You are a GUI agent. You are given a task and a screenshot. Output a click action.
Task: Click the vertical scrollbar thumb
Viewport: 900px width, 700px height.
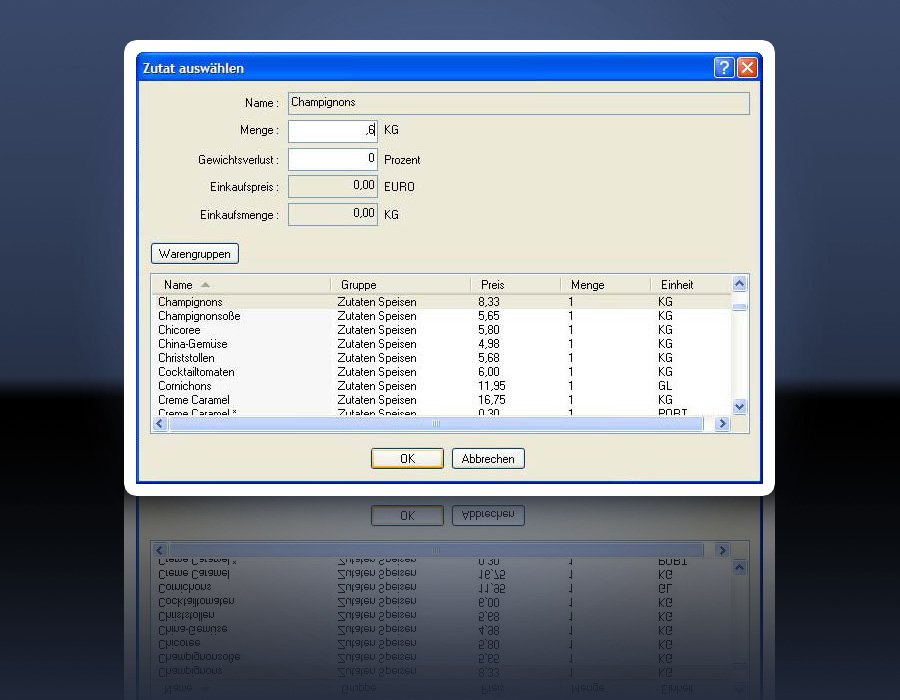tap(739, 307)
